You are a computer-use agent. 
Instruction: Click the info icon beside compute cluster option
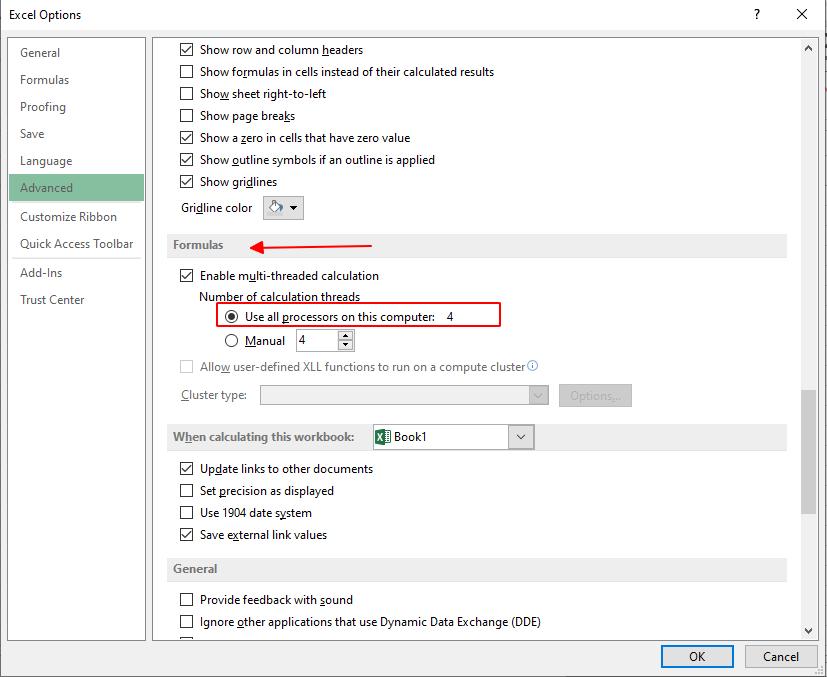[x=533, y=367]
